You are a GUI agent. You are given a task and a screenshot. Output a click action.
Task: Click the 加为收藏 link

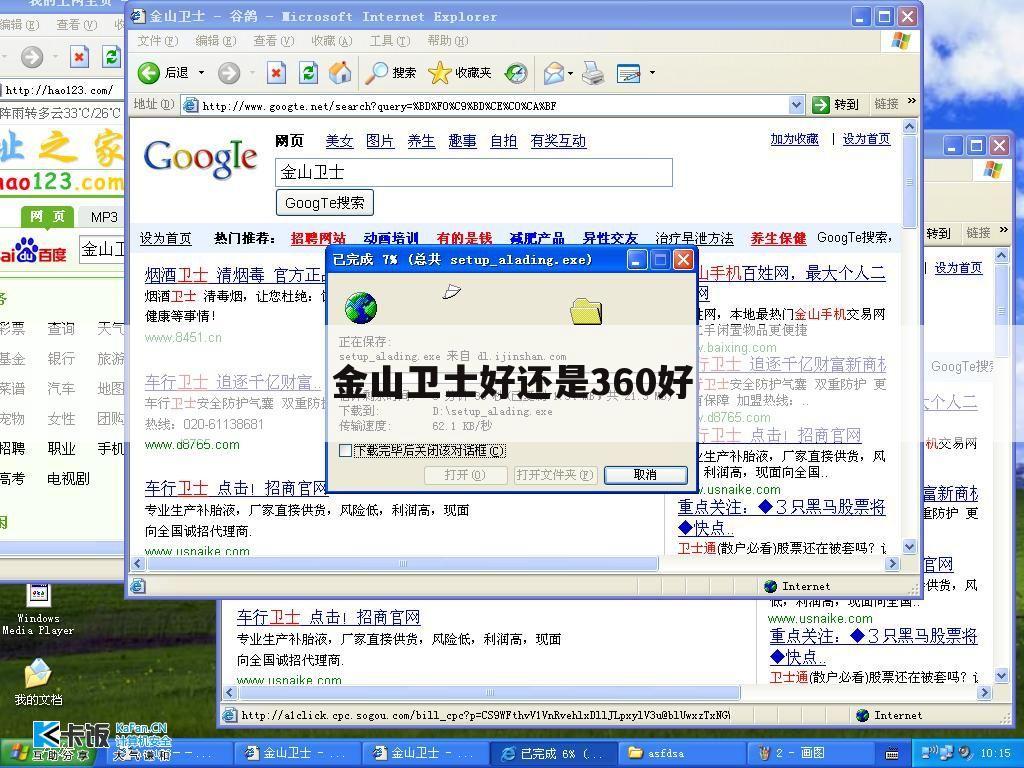click(x=794, y=139)
